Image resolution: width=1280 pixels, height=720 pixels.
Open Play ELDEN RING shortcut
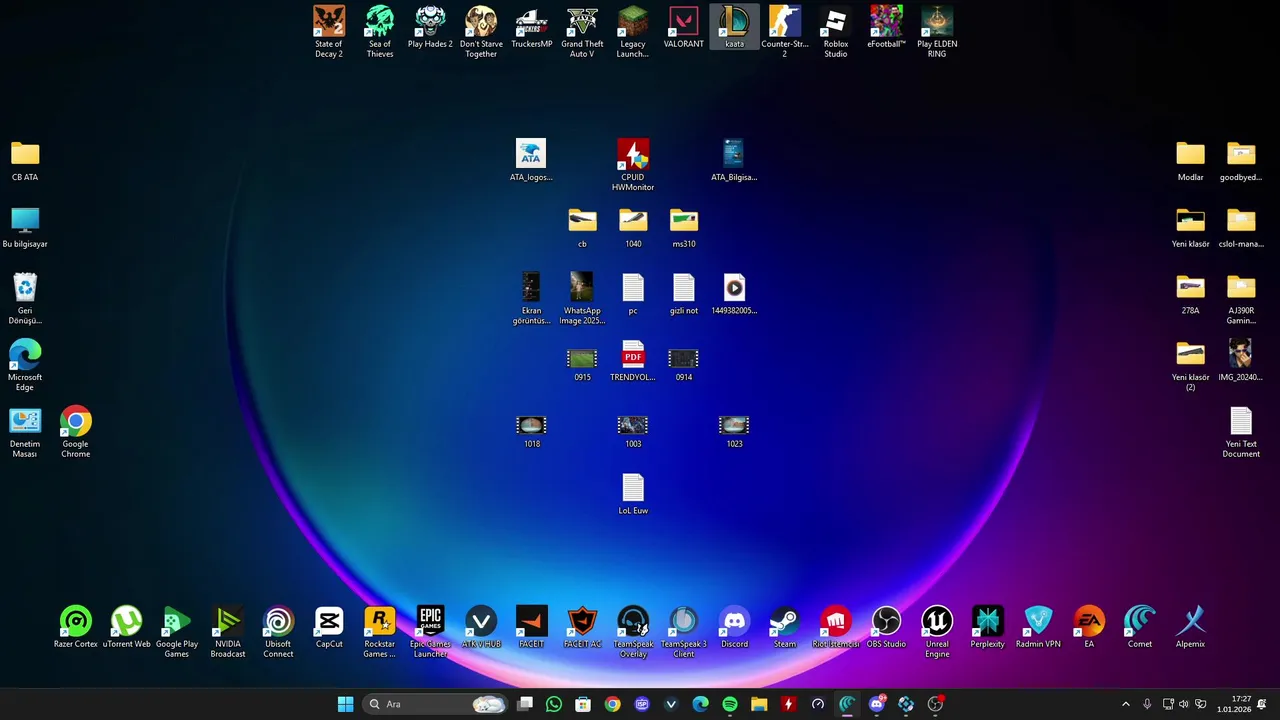(937, 32)
